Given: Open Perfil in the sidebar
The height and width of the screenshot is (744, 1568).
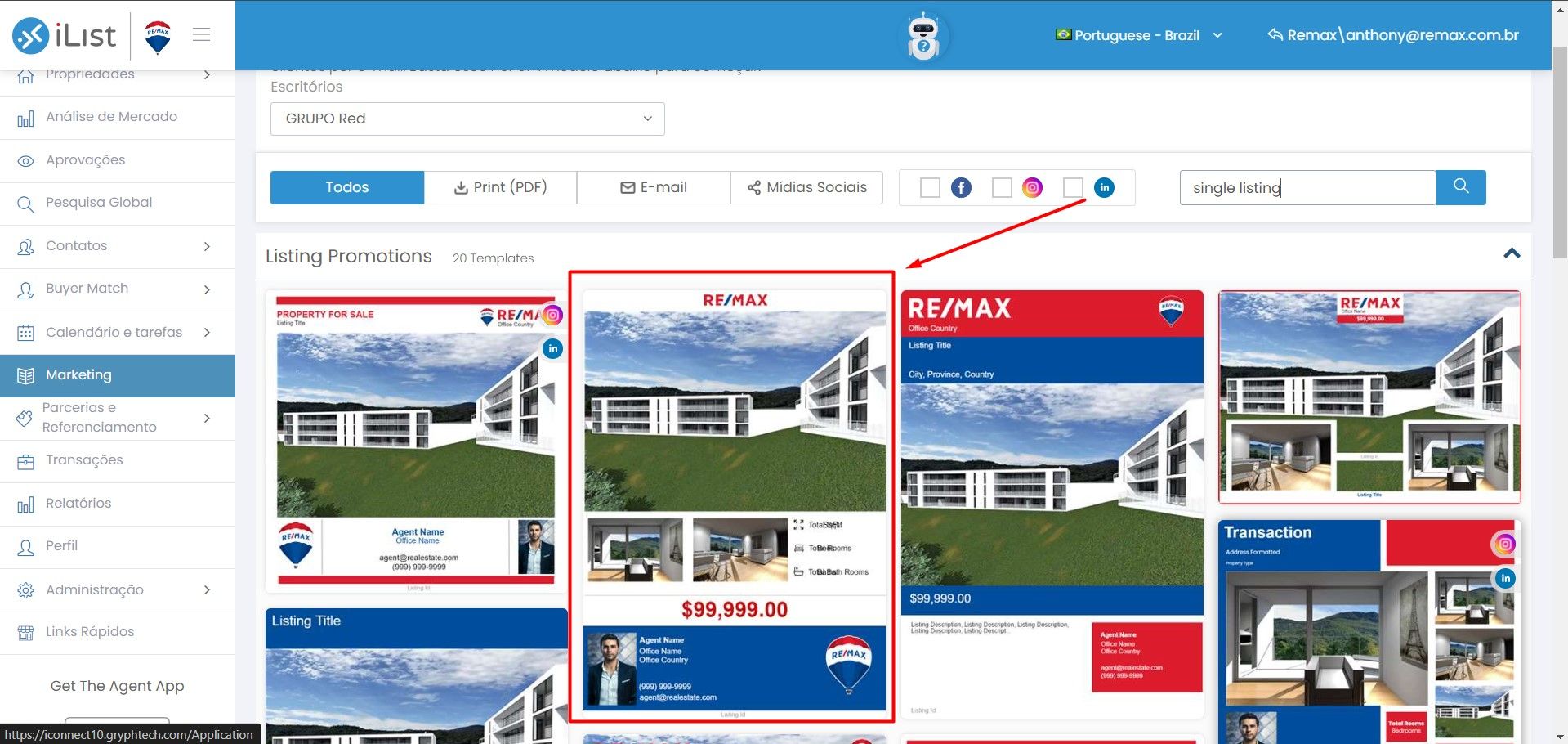Looking at the screenshot, I should [x=118, y=546].
